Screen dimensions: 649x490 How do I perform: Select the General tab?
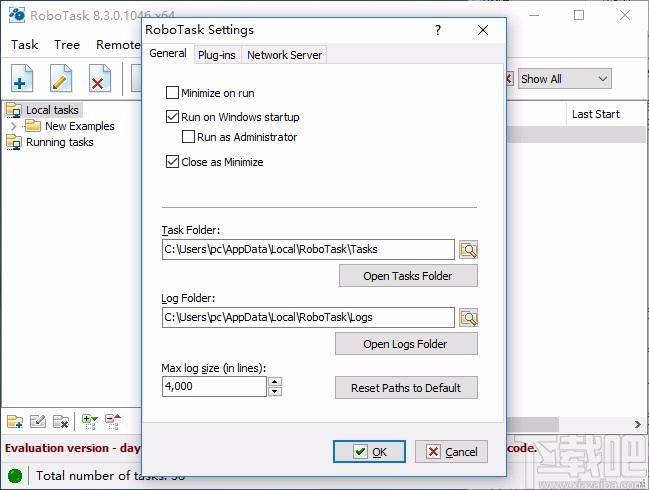(x=168, y=53)
